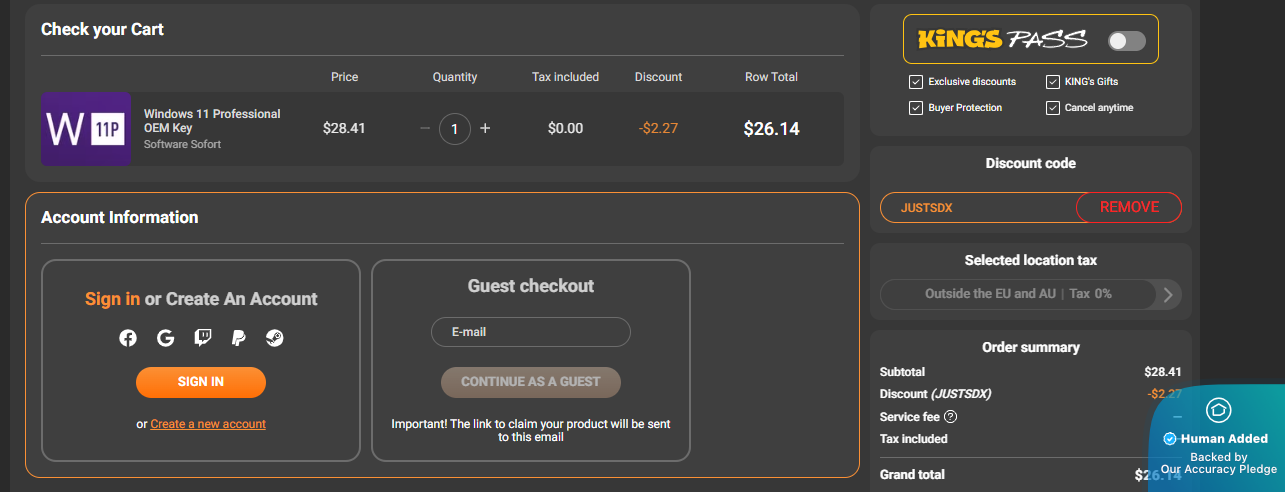Sign in with the Twitch icon
Screen dimensions: 1285x492
click(203, 338)
